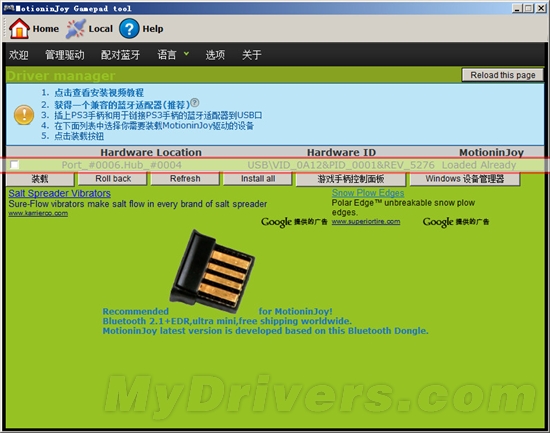This screenshot has width=550, height=433.
Task: Click step 3 插上PS3手柄 instruction text
Action: [x=158, y=115]
